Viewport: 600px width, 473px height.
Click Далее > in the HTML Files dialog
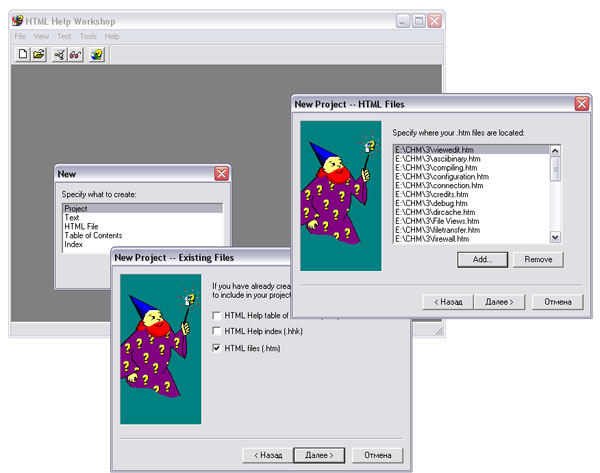point(499,302)
